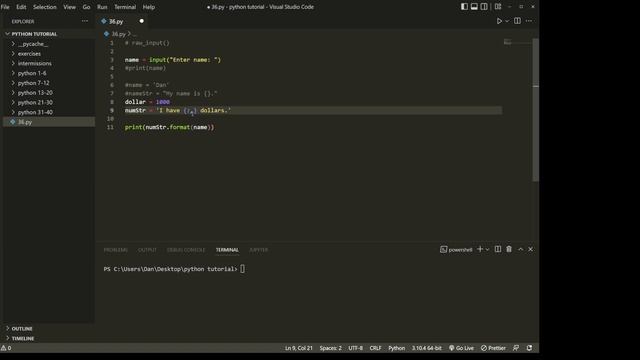
Task: Select the powershell terminal label
Action: coord(456,250)
